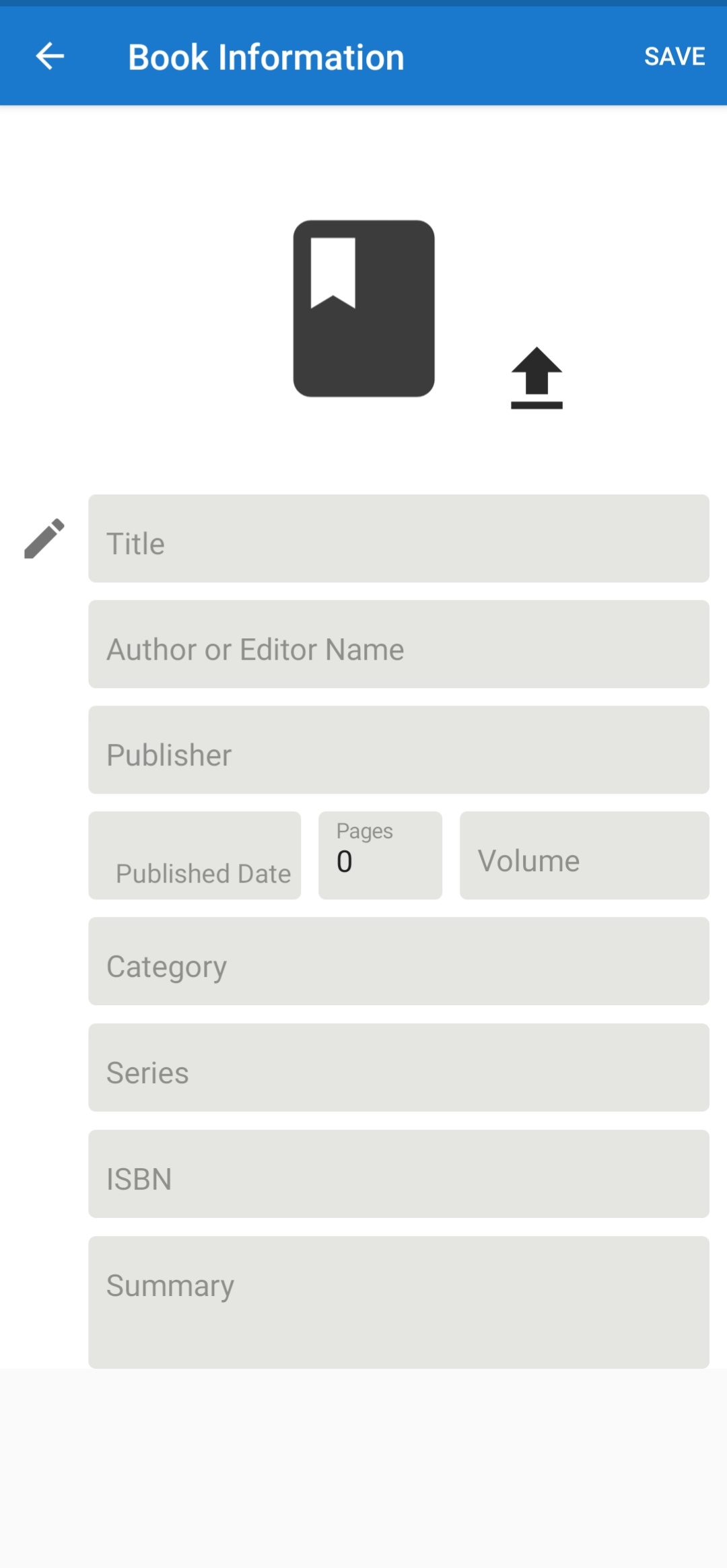Edit the Pages number field

(x=380, y=856)
